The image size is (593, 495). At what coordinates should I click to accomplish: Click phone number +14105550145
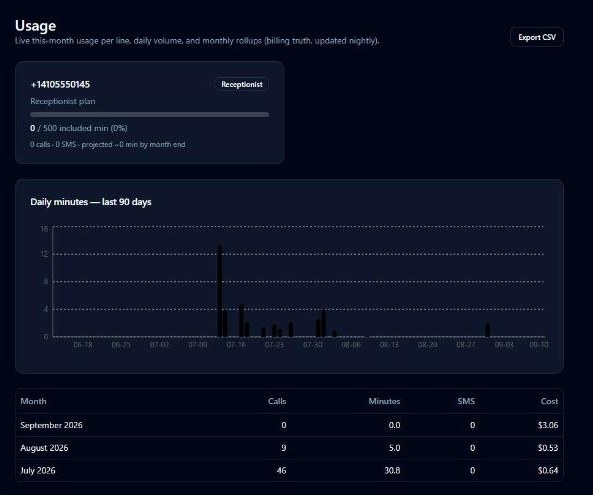coord(60,84)
